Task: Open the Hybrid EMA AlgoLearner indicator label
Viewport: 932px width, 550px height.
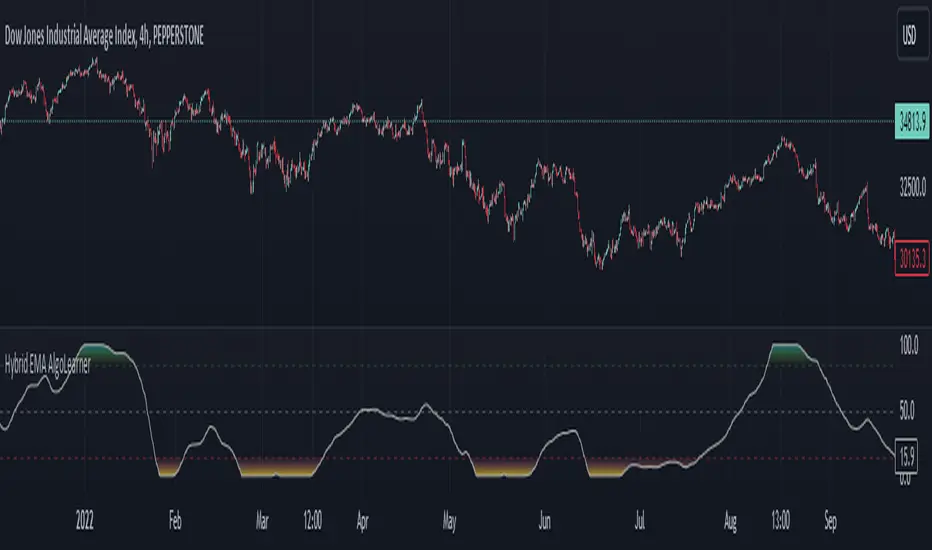Action: pyautogui.click(x=48, y=364)
